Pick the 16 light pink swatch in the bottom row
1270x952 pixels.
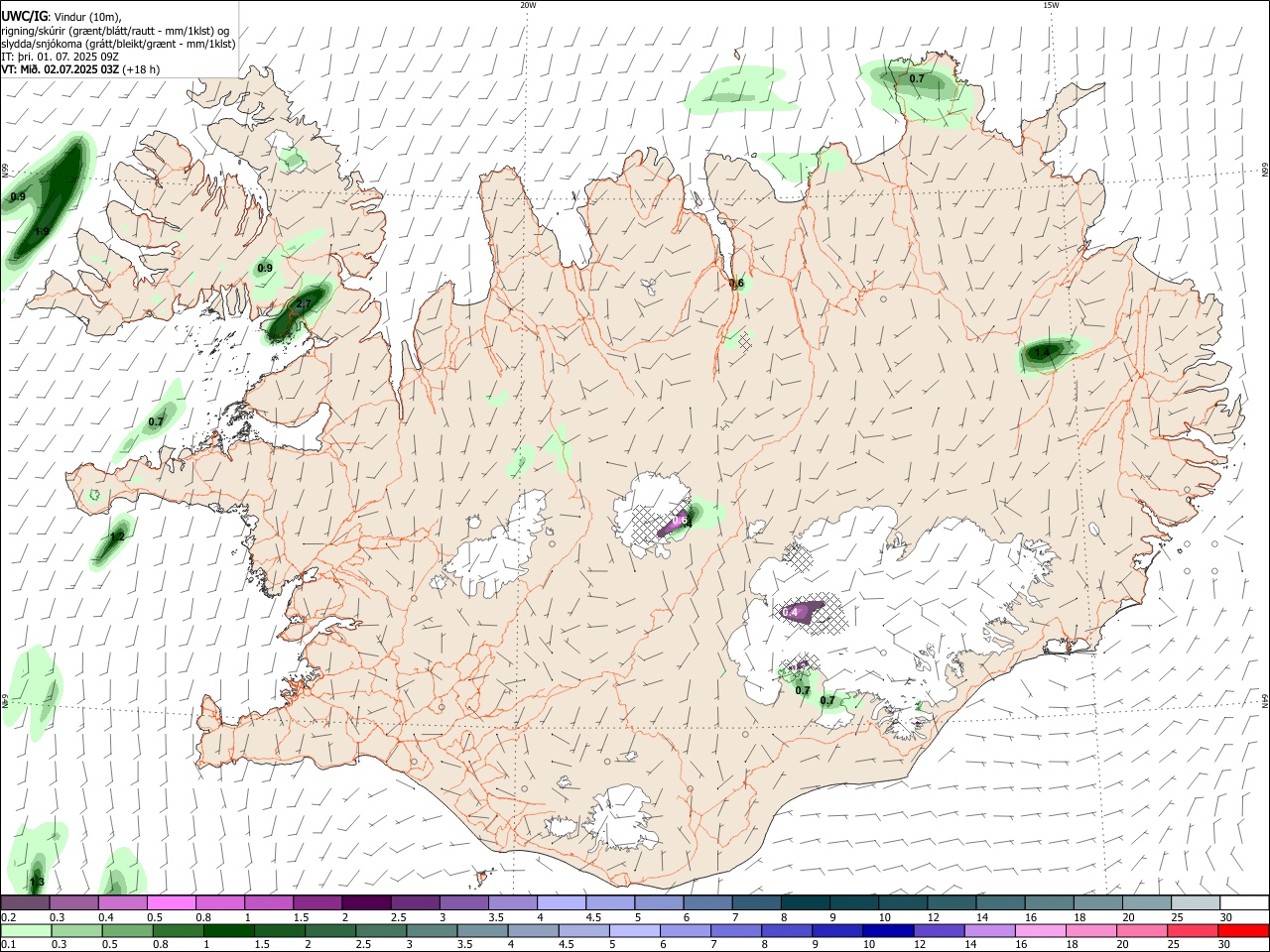pyautogui.click(x=1040, y=931)
